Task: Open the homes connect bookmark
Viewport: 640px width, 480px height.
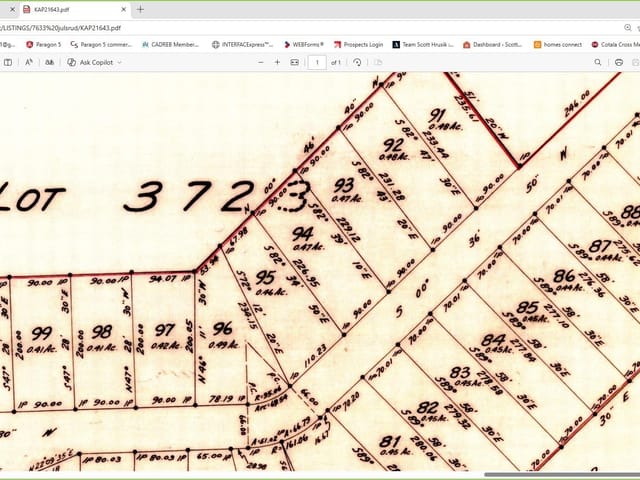Action: point(558,44)
